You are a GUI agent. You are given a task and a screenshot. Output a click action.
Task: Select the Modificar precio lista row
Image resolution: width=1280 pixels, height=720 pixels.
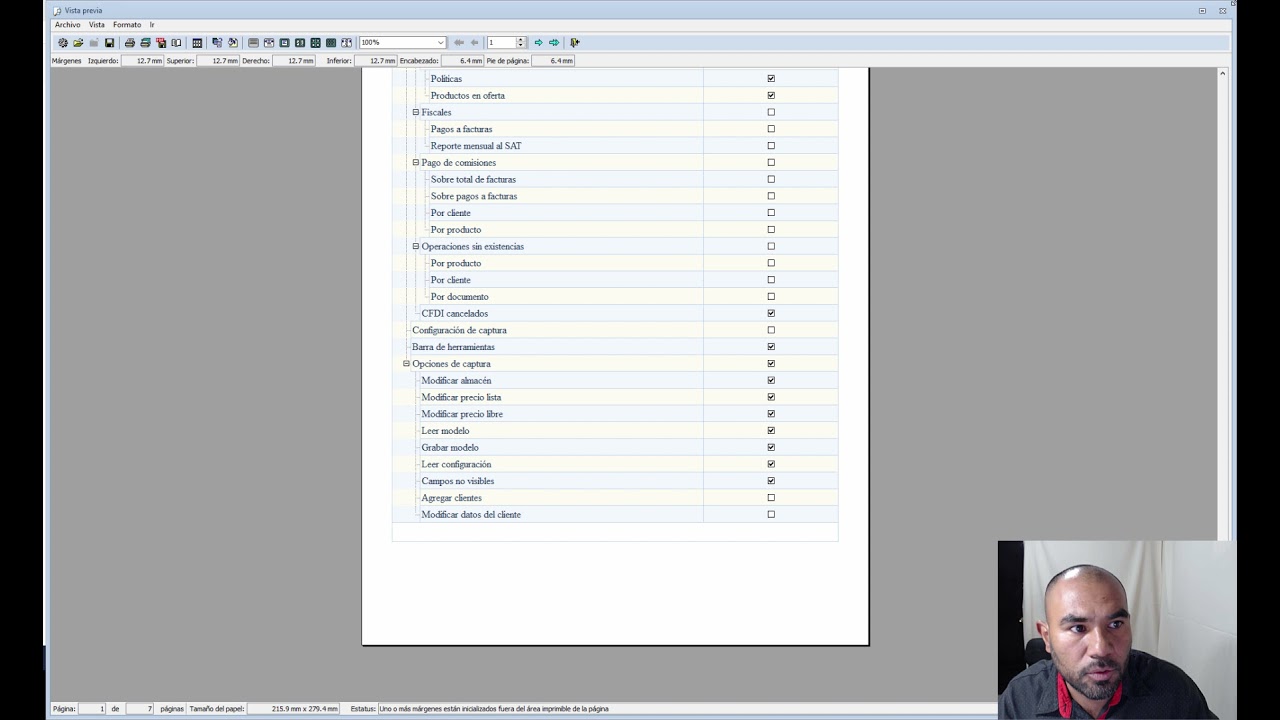tap(615, 397)
